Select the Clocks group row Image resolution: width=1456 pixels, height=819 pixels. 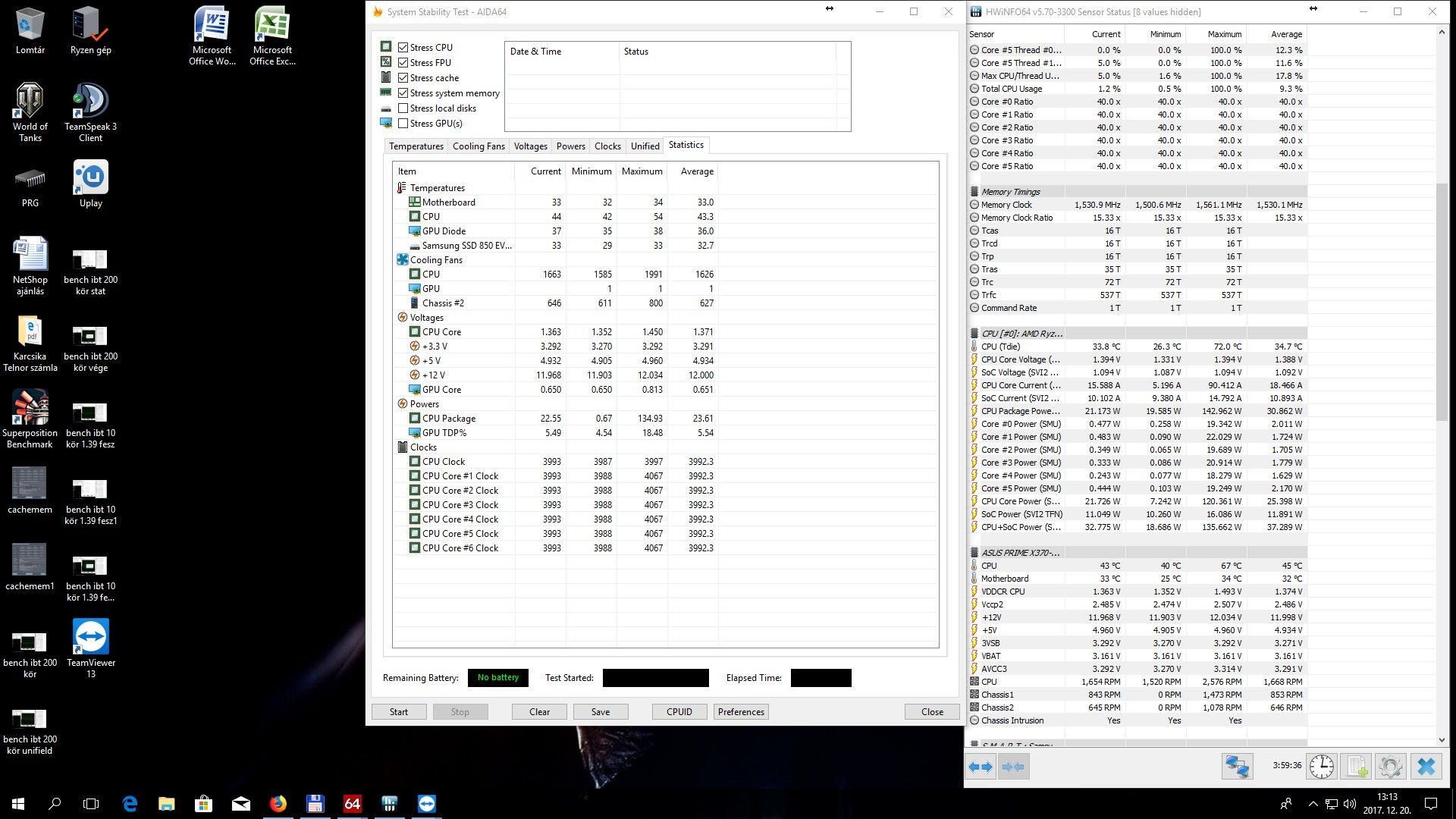click(x=423, y=447)
